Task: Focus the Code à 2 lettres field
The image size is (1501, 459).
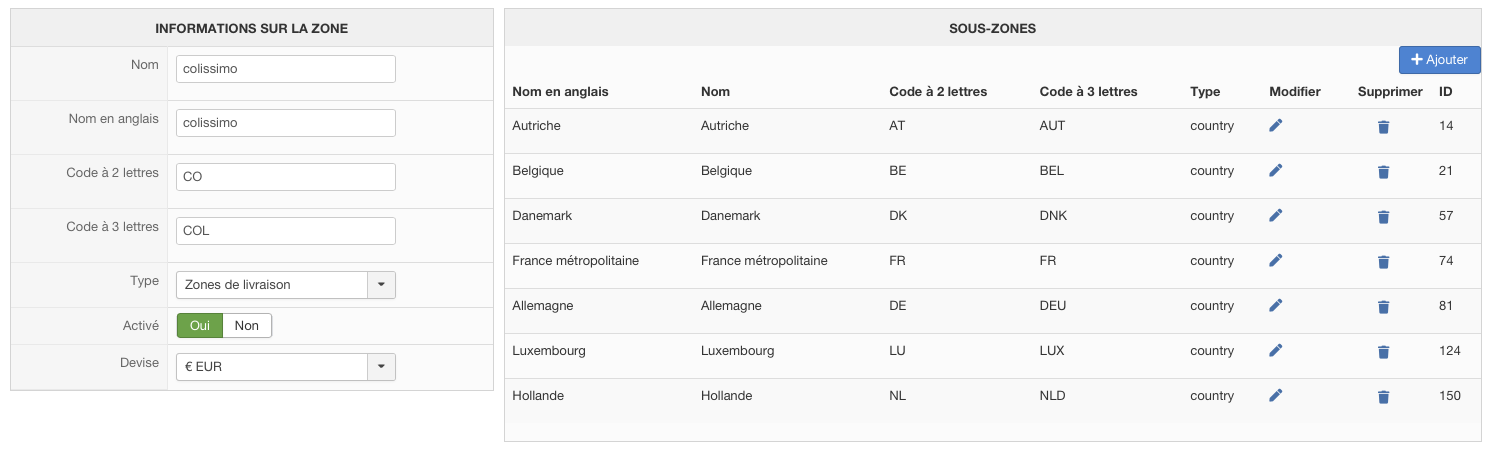Action: [285, 177]
